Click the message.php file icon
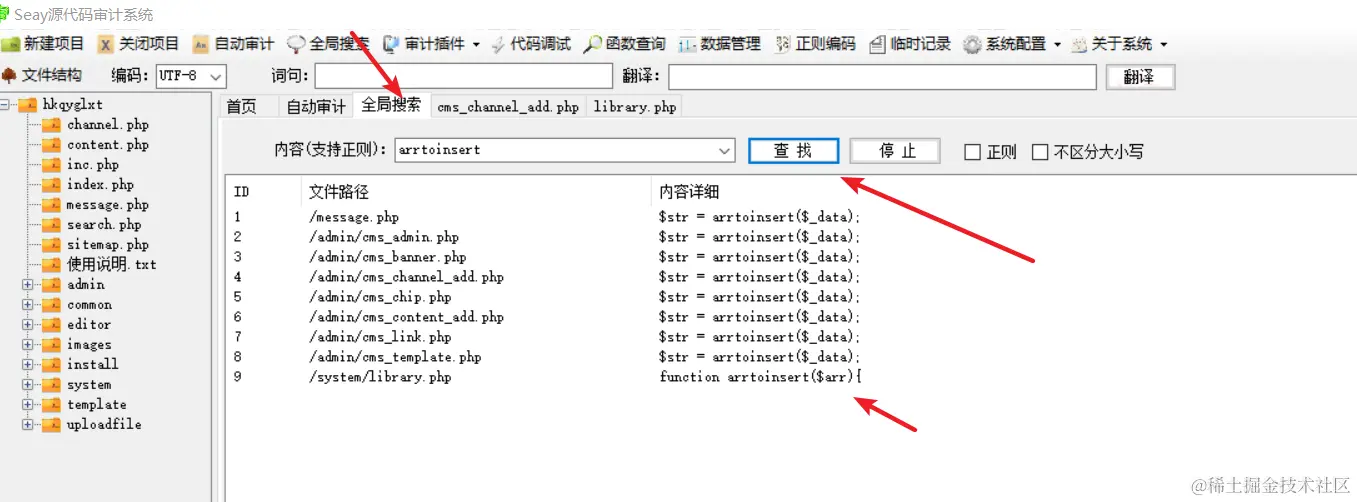The height and width of the screenshot is (502, 1357). 51,205
